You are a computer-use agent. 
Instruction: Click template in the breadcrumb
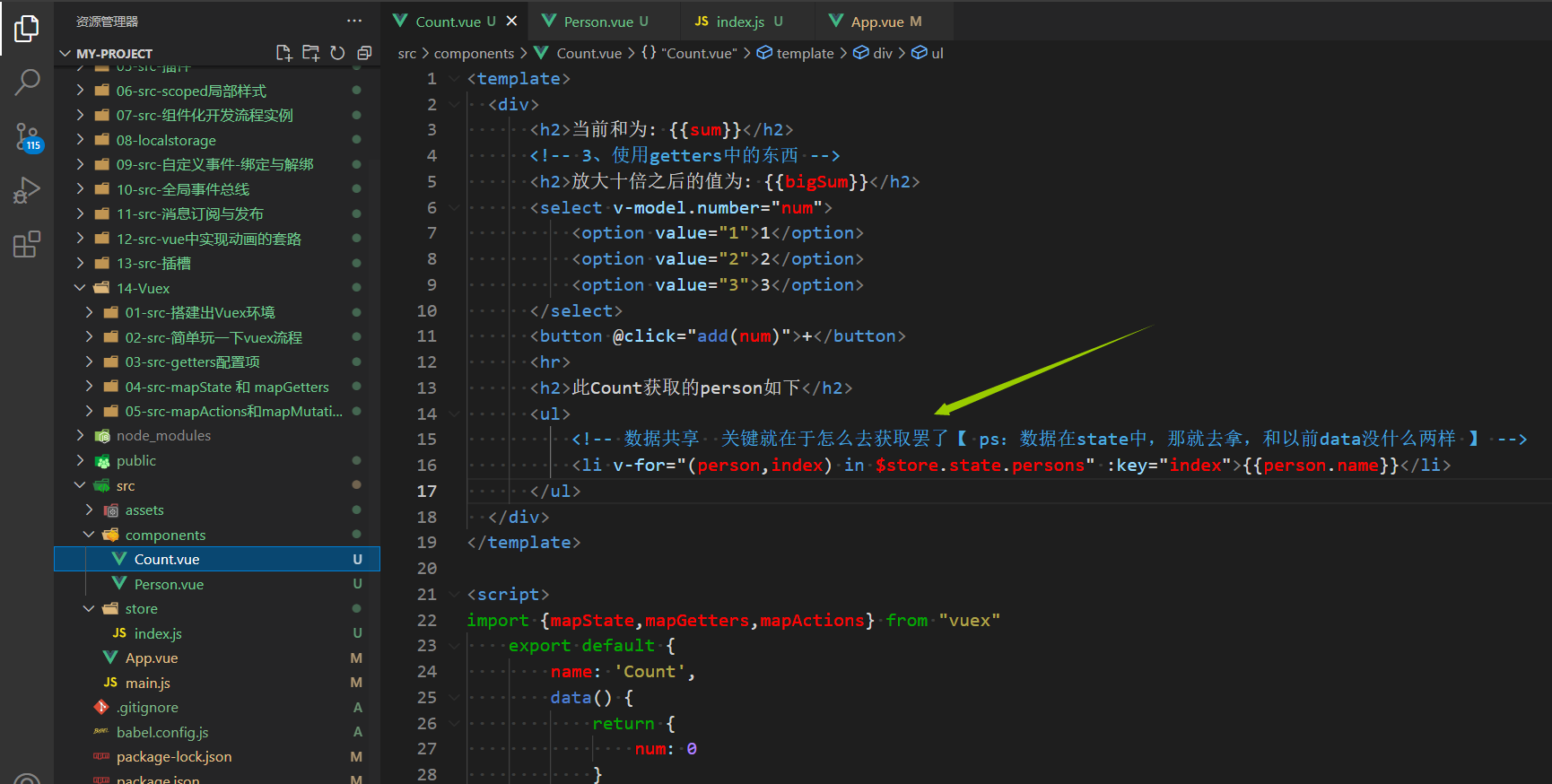click(797, 54)
